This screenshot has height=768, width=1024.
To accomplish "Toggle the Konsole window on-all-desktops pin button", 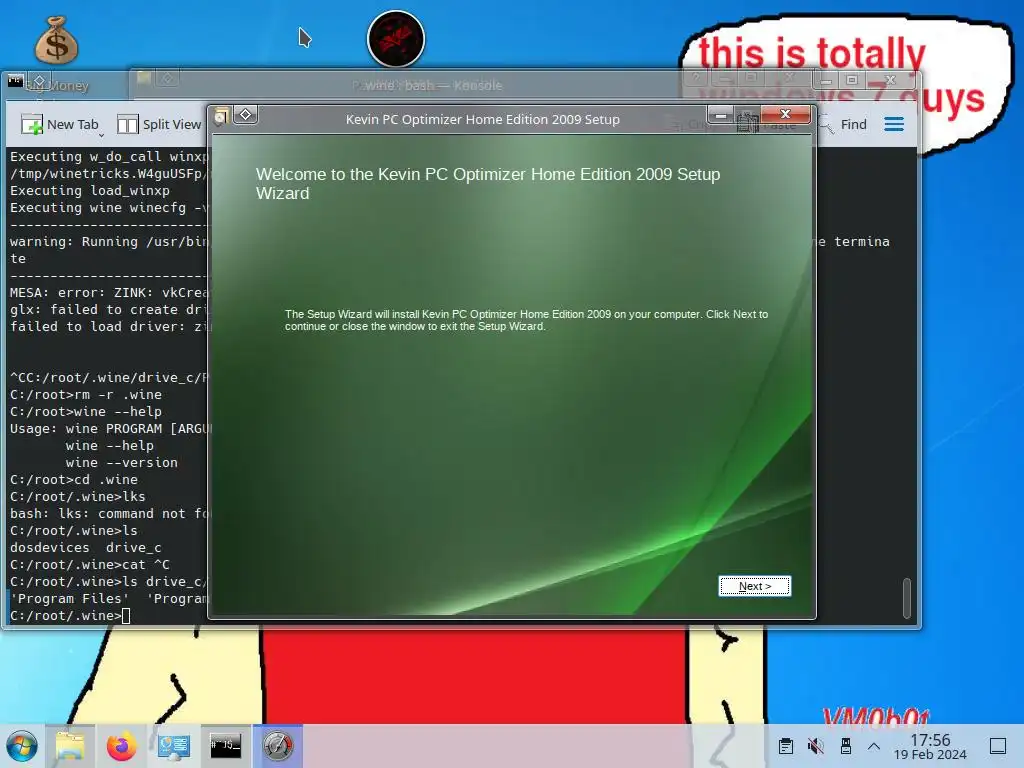I will [x=39, y=81].
